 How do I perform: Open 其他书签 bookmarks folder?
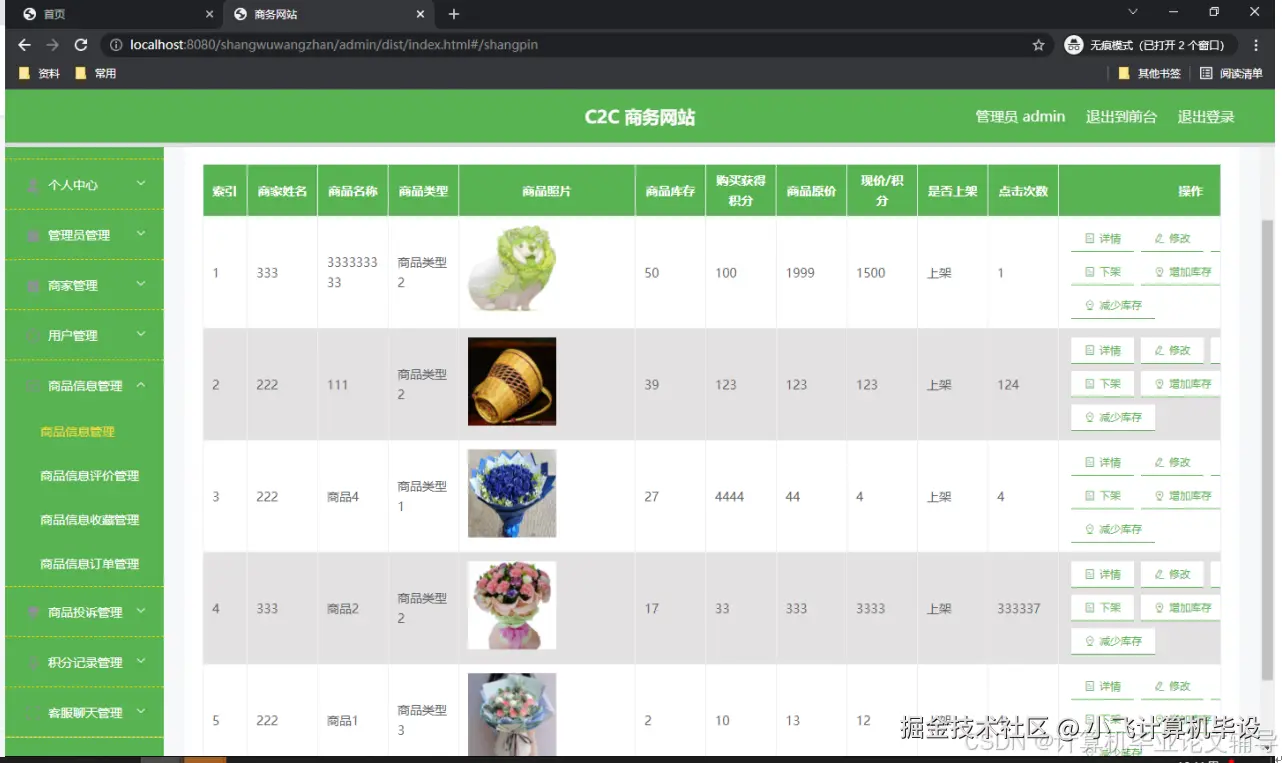[1149, 73]
